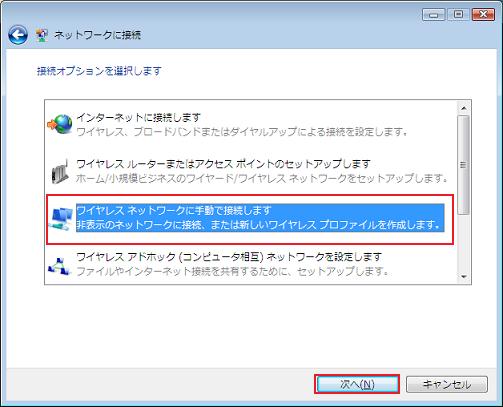Click the ad hoc network triangle icon
503x407 pixels.
[59, 266]
